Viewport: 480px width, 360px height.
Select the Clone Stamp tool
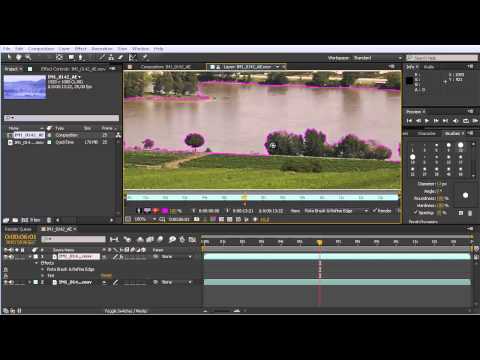click(111, 57)
